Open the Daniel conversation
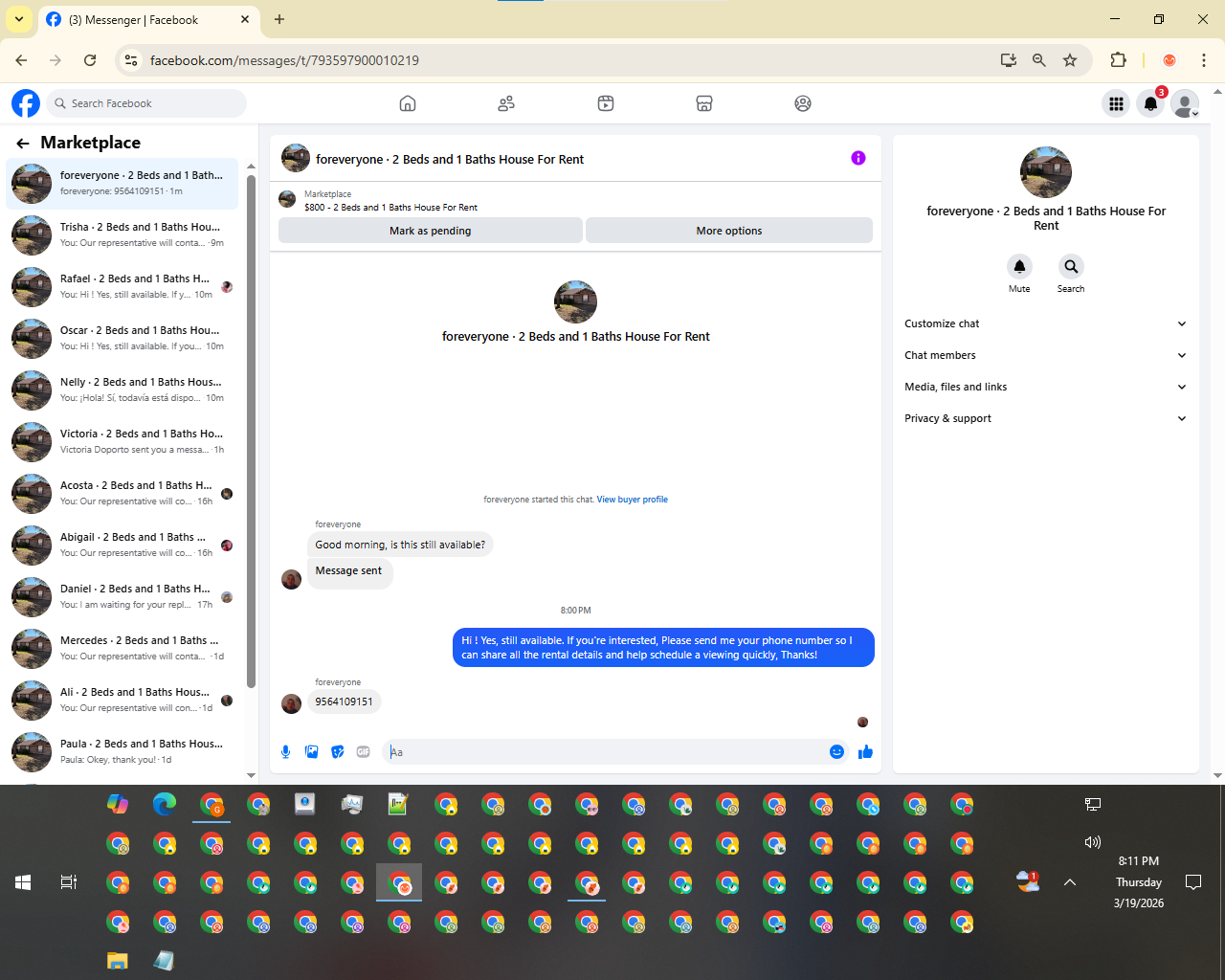Image resolution: width=1225 pixels, height=980 pixels. [x=122, y=596]
